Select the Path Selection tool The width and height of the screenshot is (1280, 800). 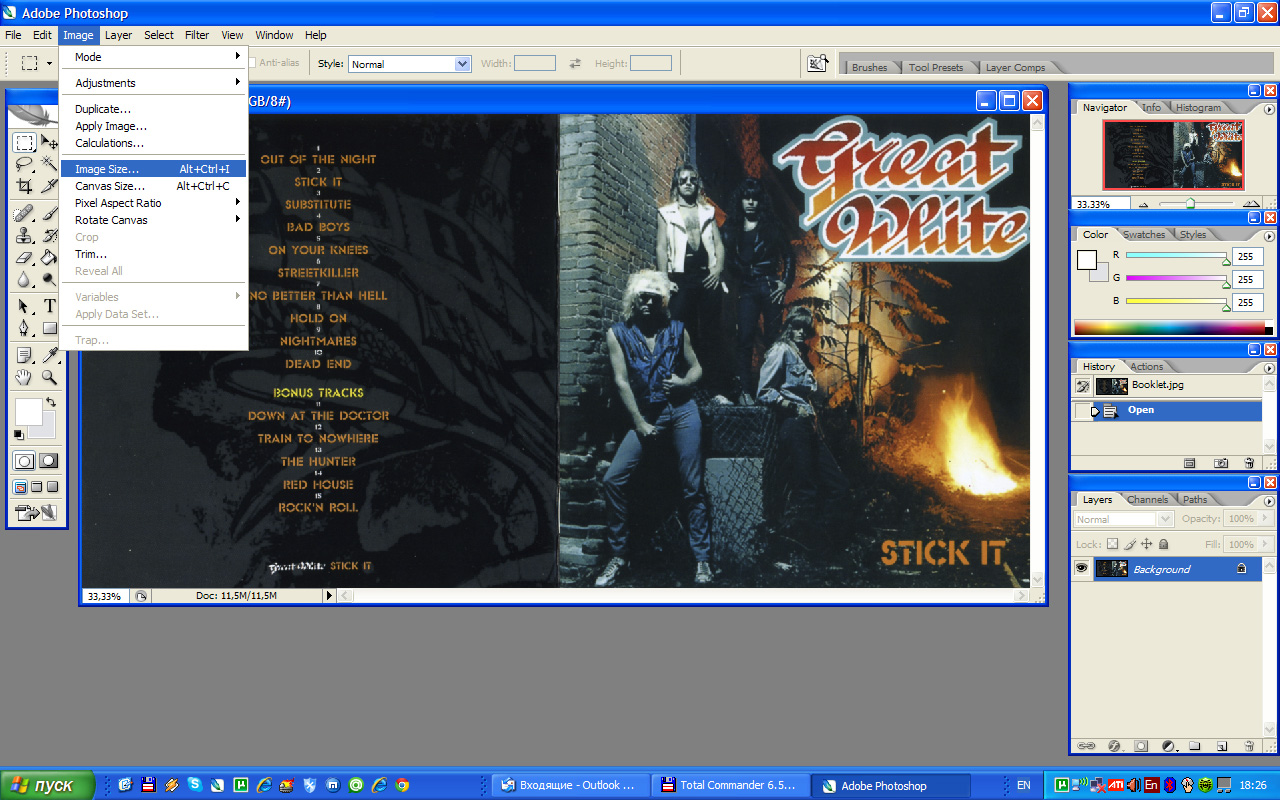(x=25, y=306)
